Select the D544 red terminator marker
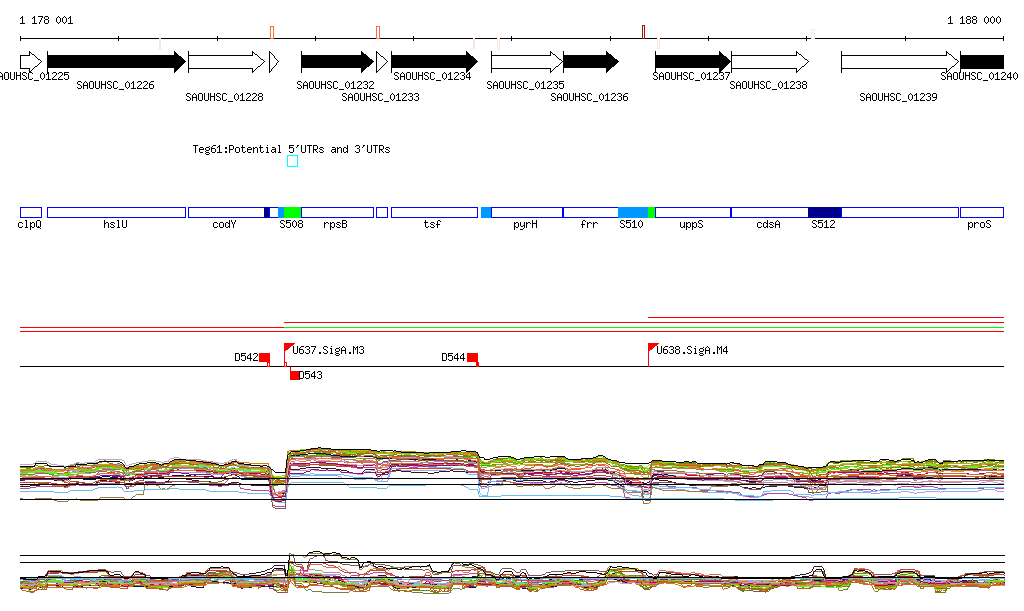This screenshot has width=1024, height=611. 472,358
